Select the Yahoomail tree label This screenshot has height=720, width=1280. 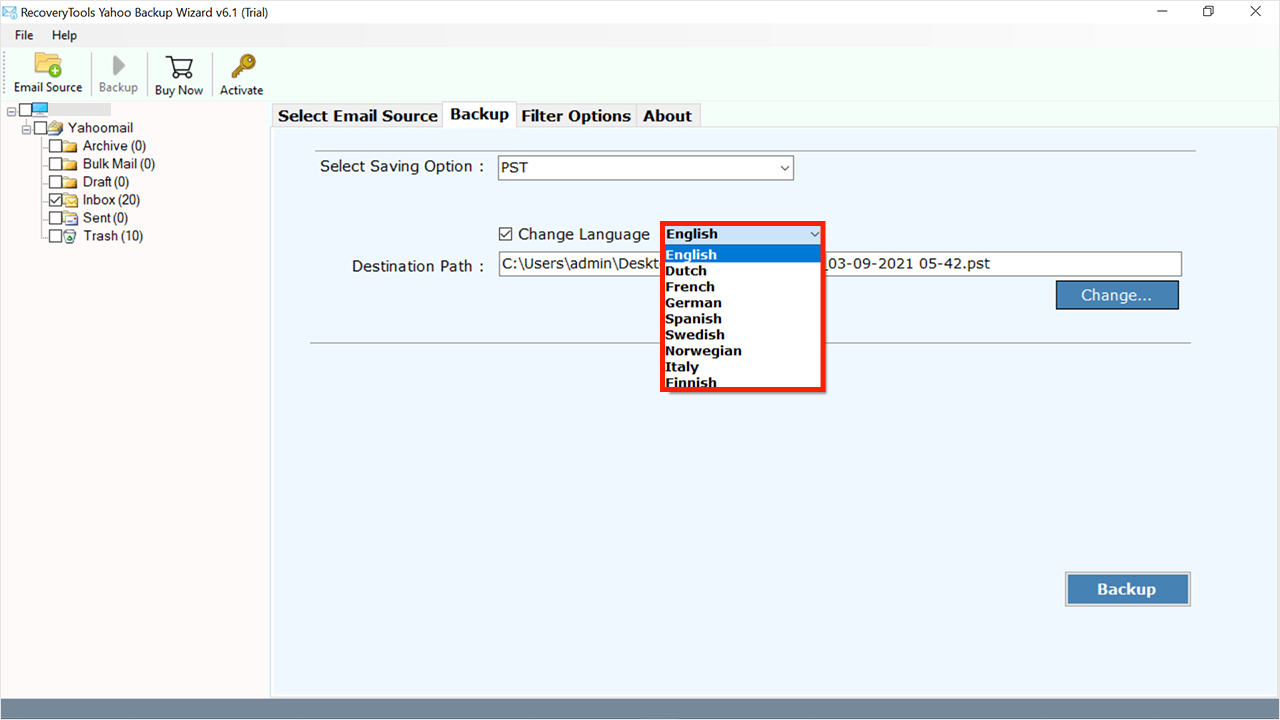pos(100,128)
